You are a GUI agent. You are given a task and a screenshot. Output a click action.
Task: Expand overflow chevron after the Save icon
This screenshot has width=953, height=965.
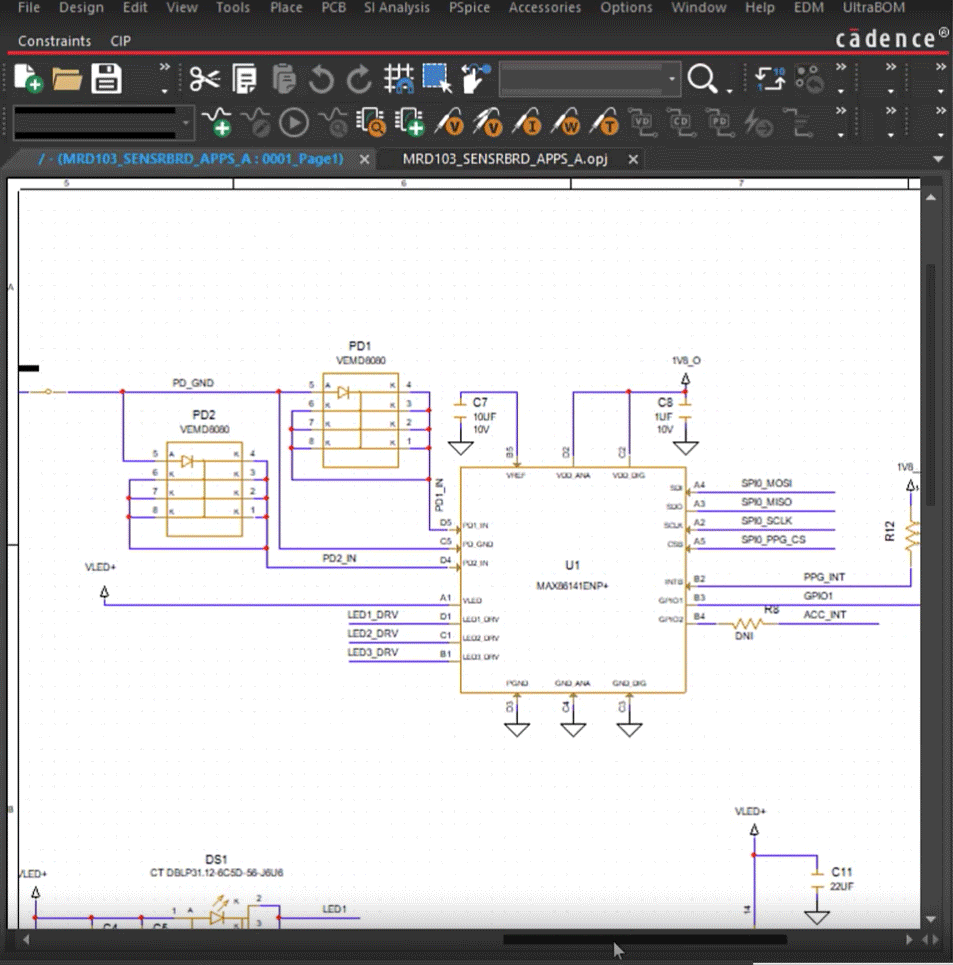point(164,66)
